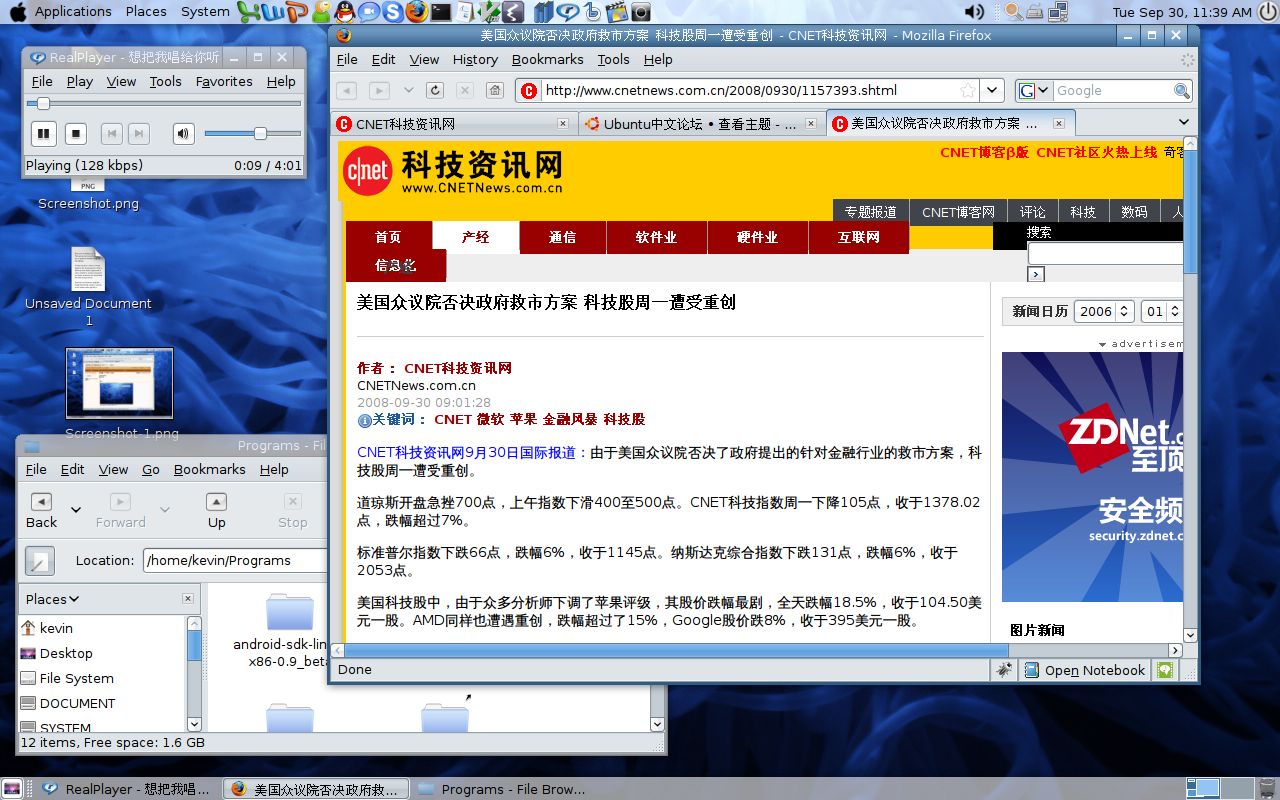Select Unsaved Document 1 desktop icon
1280x800 pixels.
coord(88,269)
